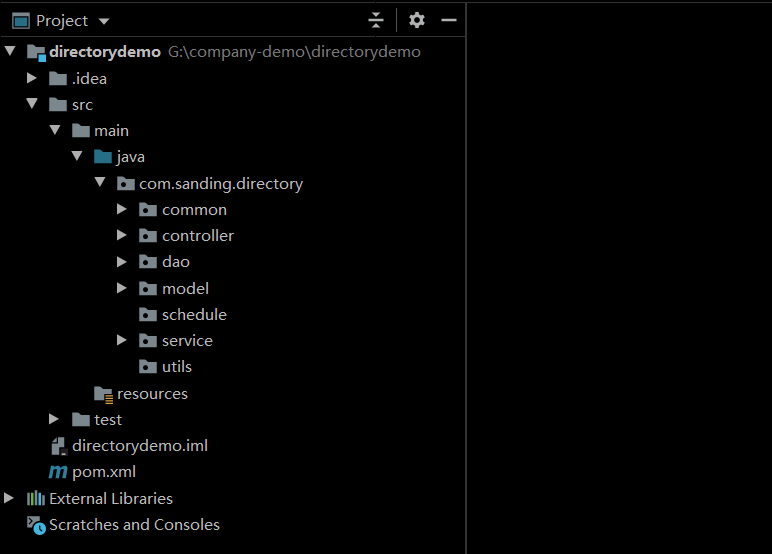Select the controller package label

(x=198, y=236)
